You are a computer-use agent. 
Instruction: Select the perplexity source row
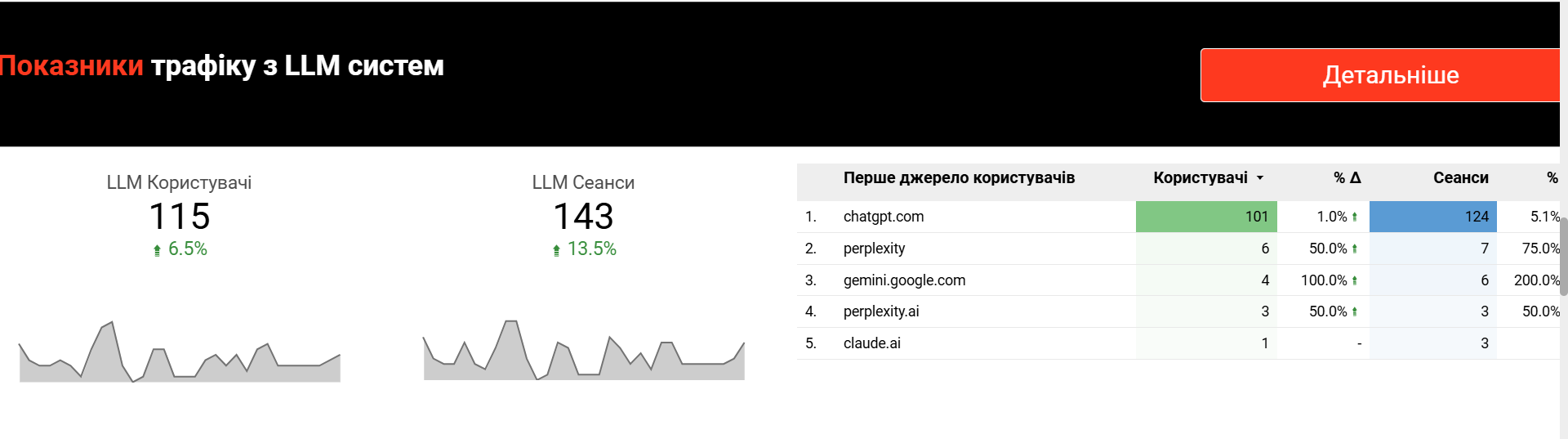click(x=874, y=249)
